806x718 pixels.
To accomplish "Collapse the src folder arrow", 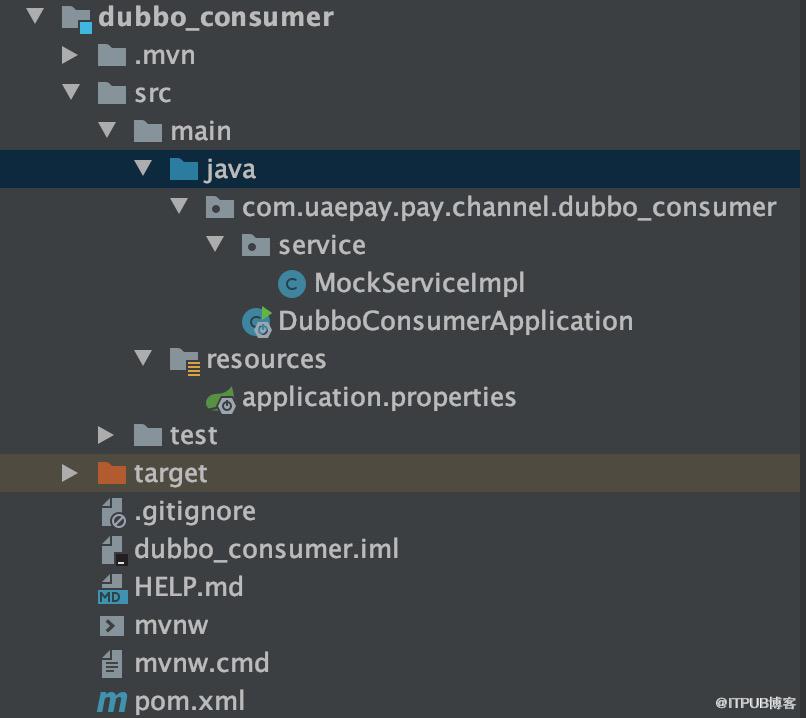I will pyautogui.click(x=71, y=91).
